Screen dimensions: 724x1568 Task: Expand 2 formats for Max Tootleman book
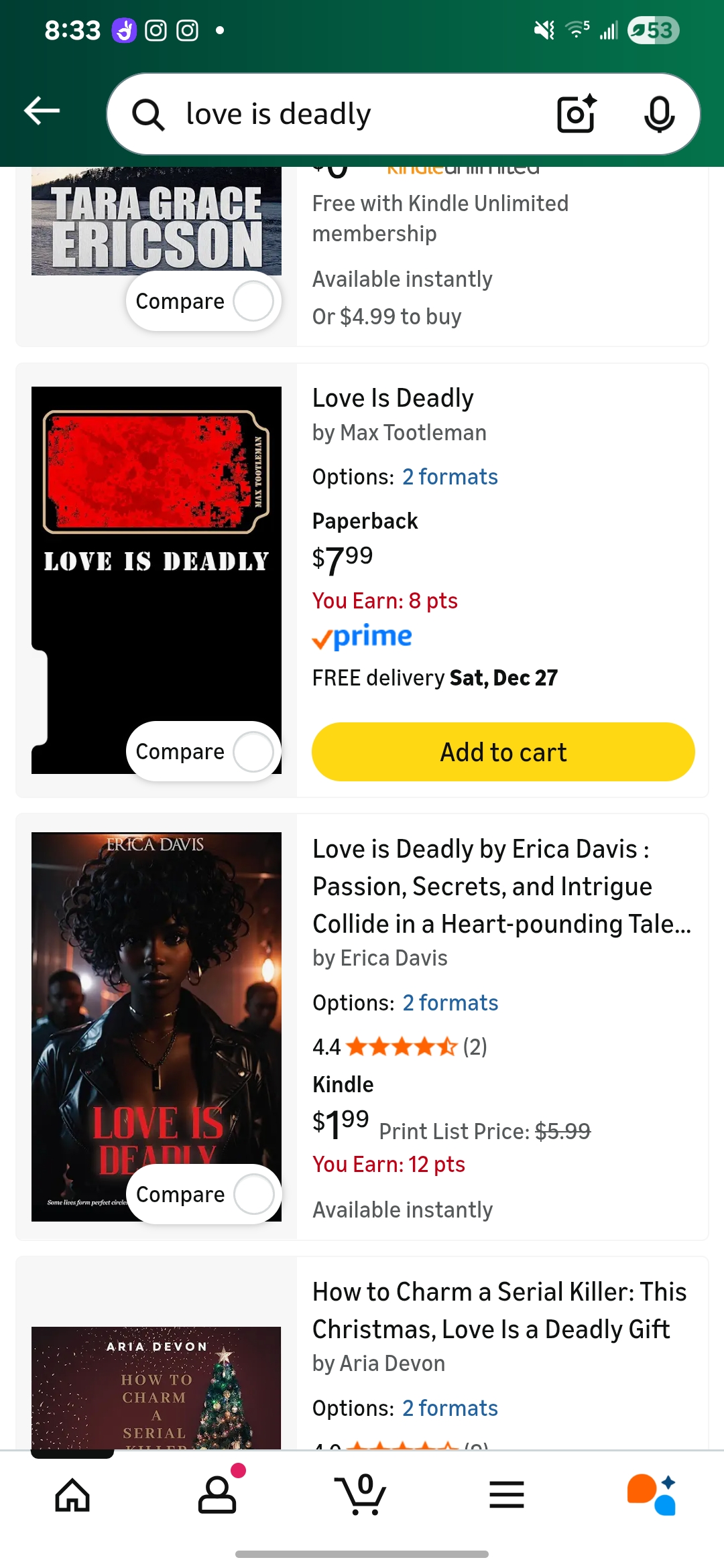click(450, 477)
